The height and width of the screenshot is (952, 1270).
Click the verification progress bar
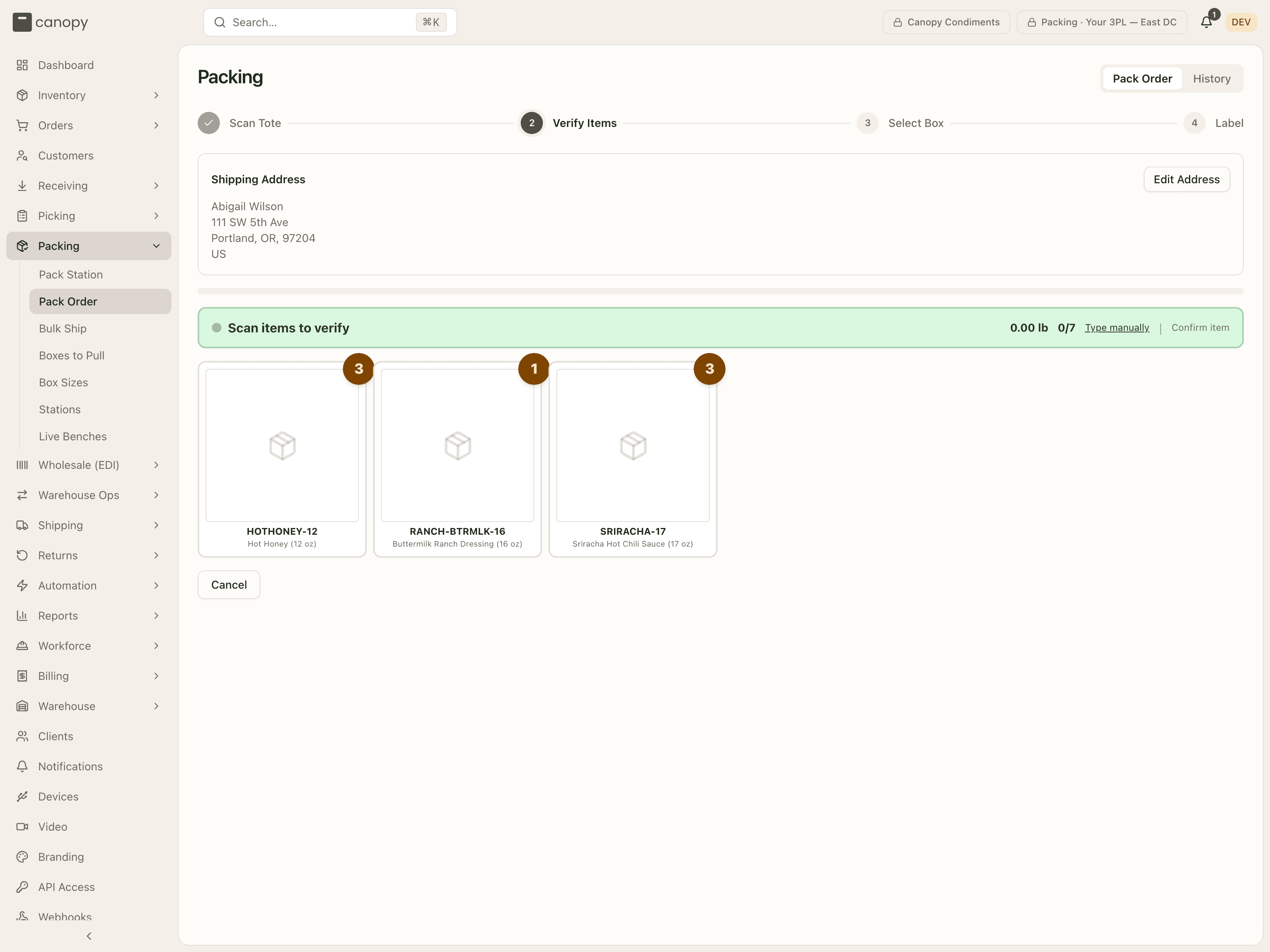pyautogui.click(x=721, y=292)
